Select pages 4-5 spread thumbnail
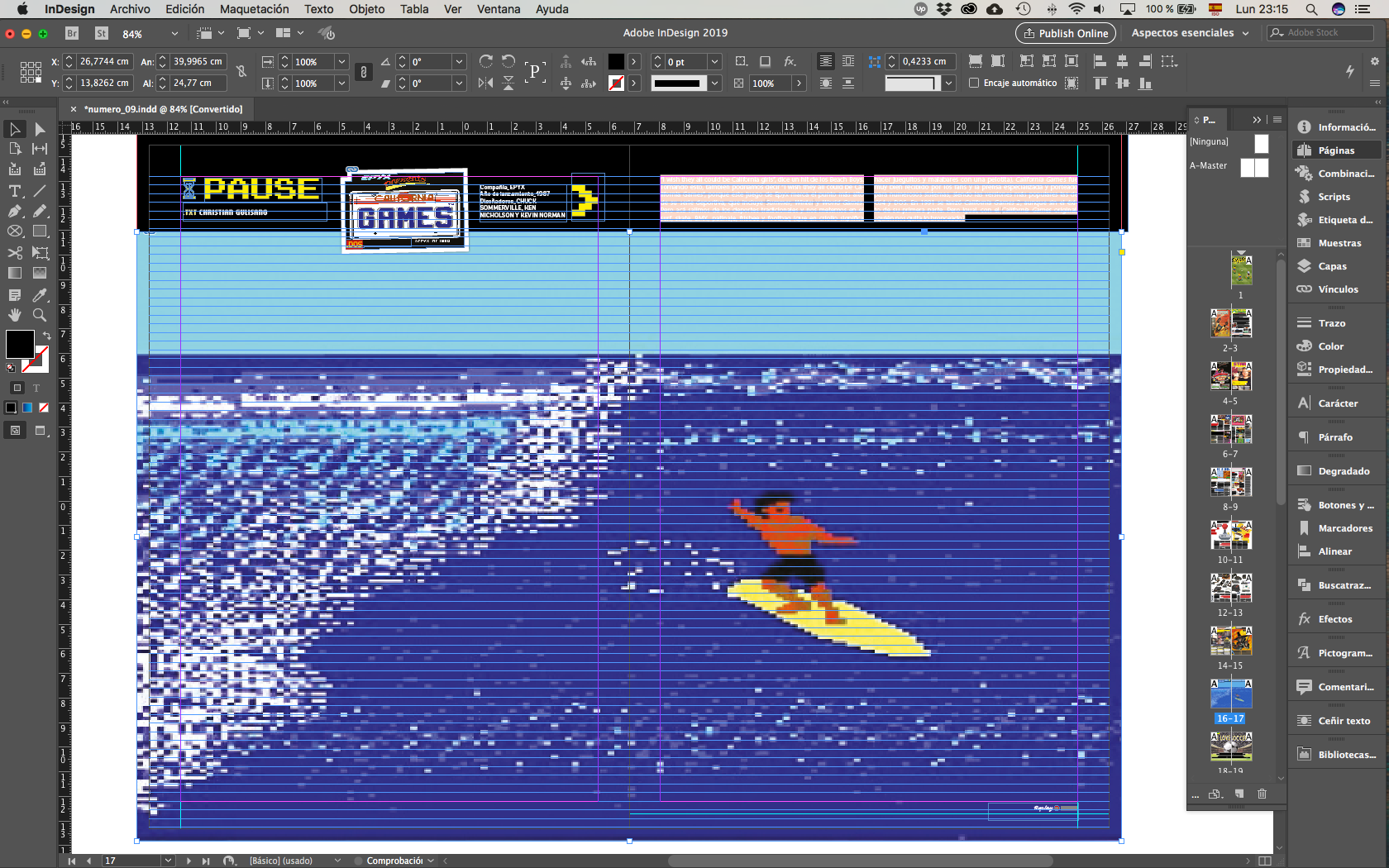This screenshot has height=868, width=1389. click(x=1230, y=376)
